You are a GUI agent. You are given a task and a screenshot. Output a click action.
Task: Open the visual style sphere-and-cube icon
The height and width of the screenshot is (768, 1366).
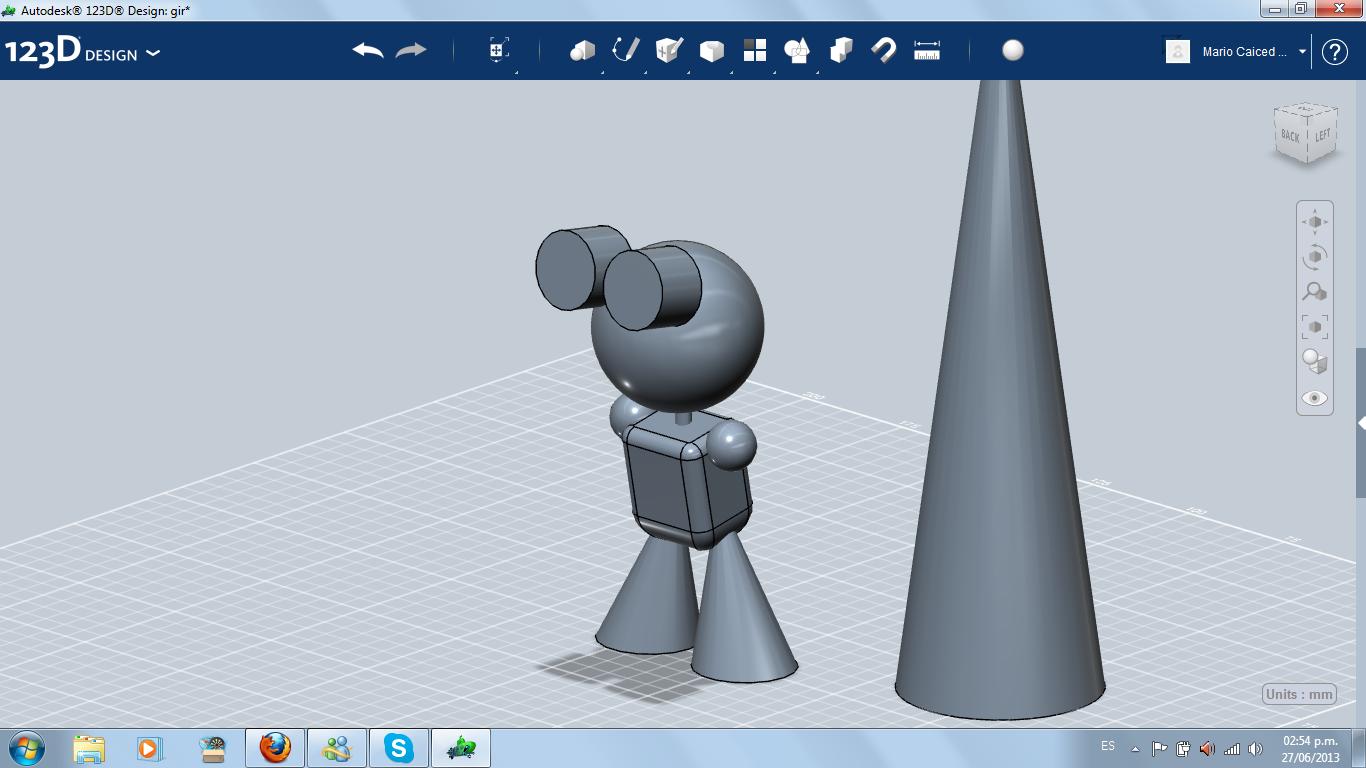1315,362
